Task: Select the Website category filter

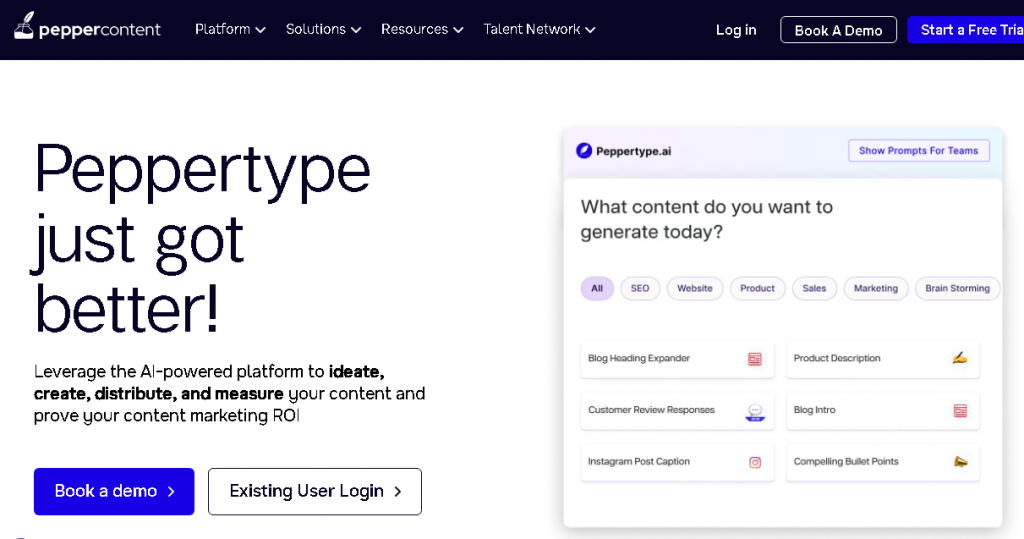Action: pos(695,288)
